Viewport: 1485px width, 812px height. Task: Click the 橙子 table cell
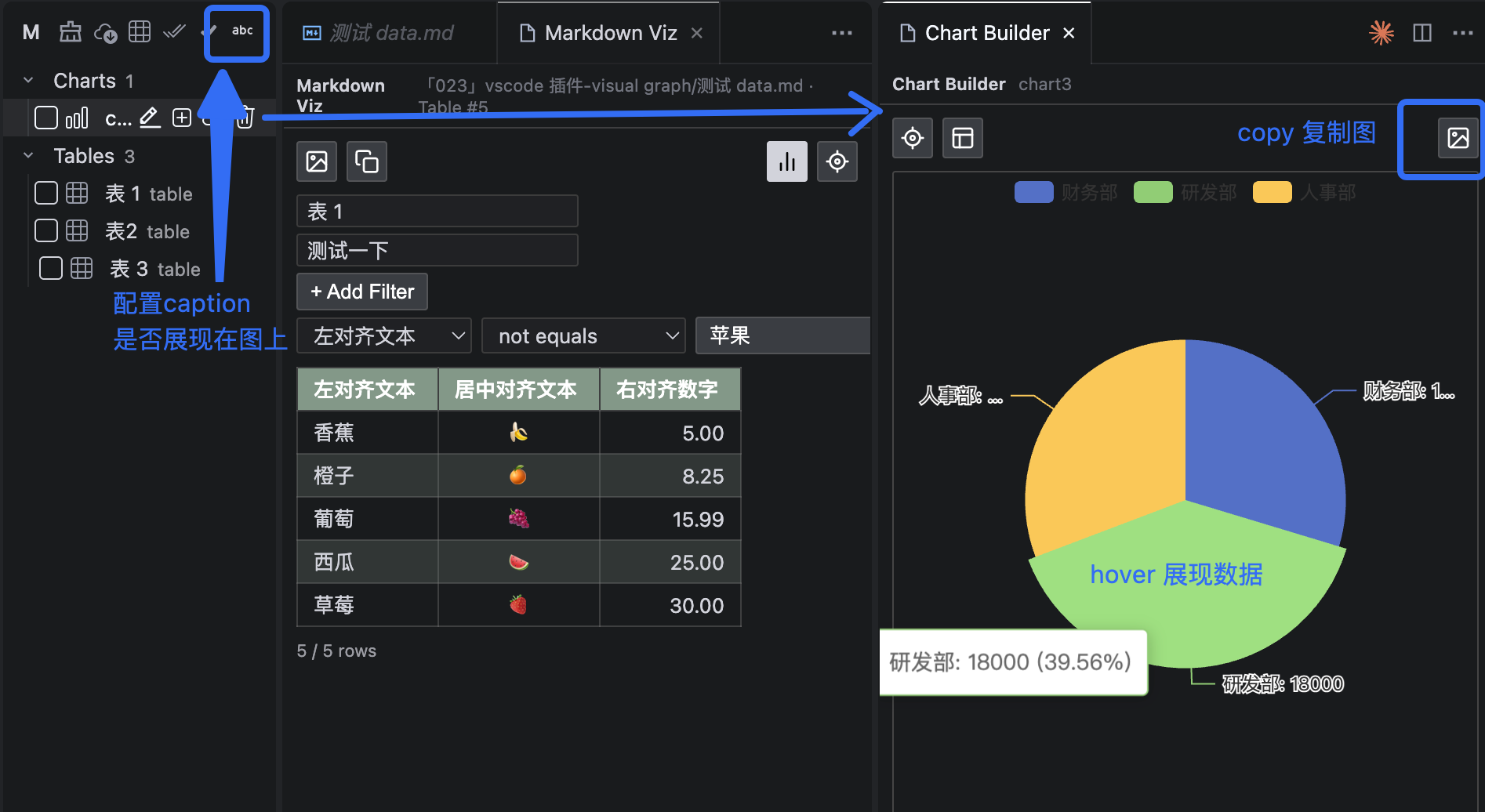[x=368, y=475]
